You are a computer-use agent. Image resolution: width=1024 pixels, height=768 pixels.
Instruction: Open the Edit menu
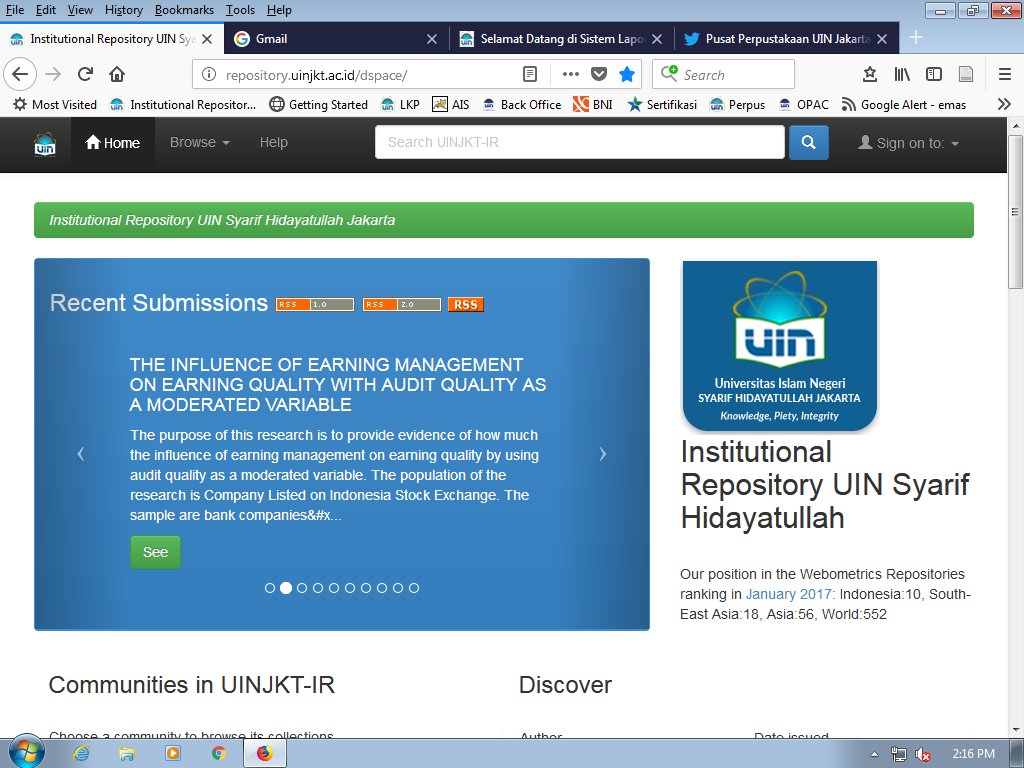(x=46, y=10)
